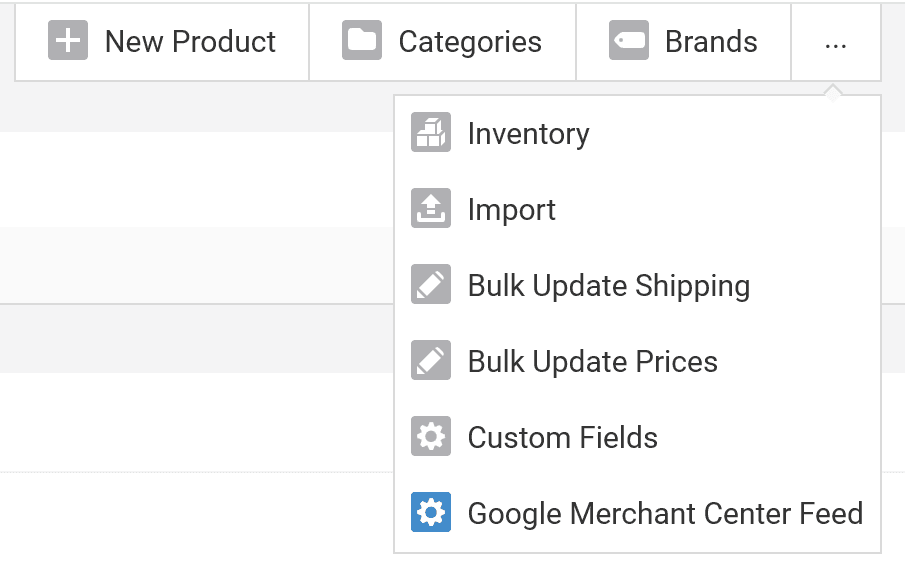Click the plus icon for New Product
Viewport: 905px width, 564px height.
pos(68,41)
